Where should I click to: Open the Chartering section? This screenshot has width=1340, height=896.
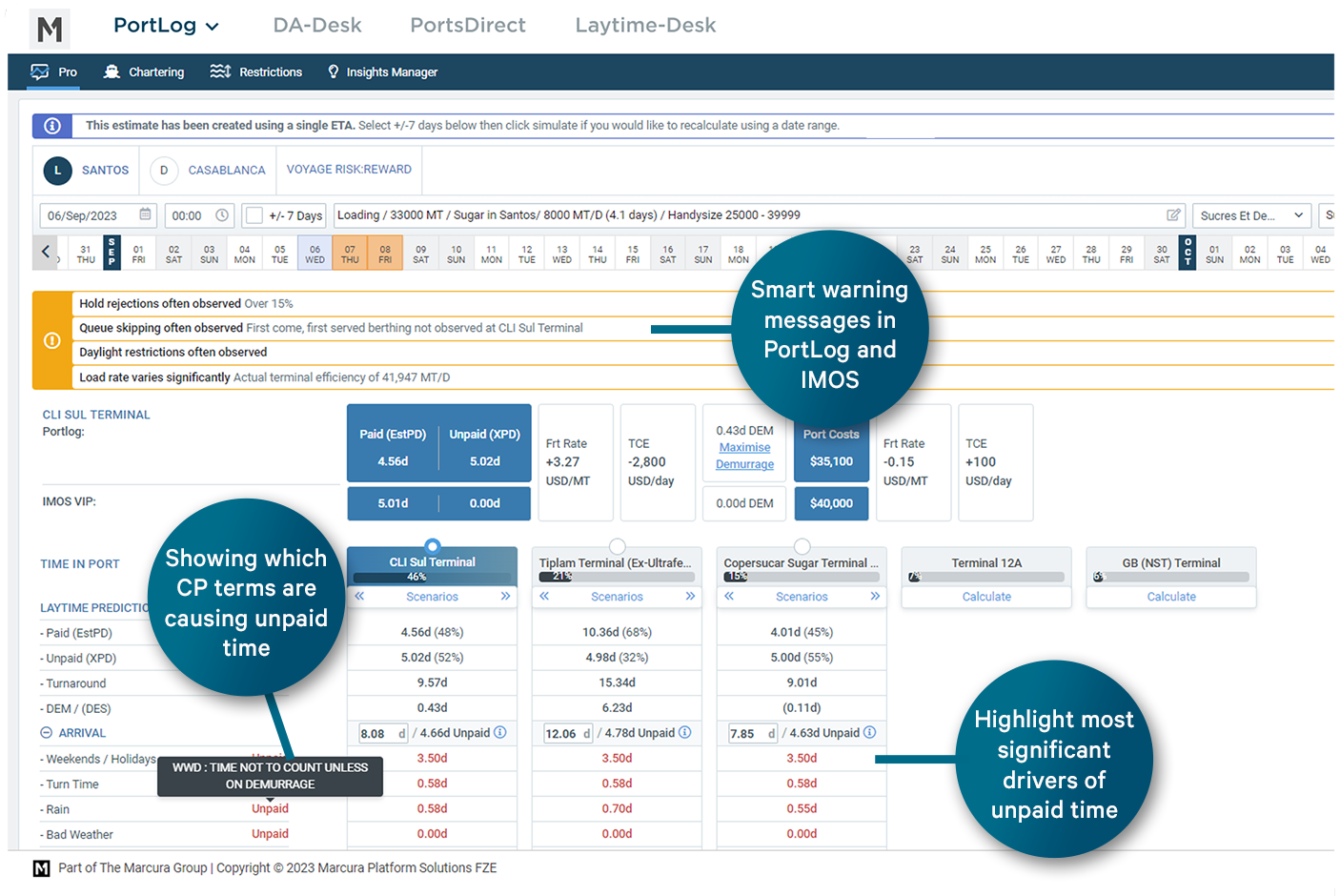[144, 72]
